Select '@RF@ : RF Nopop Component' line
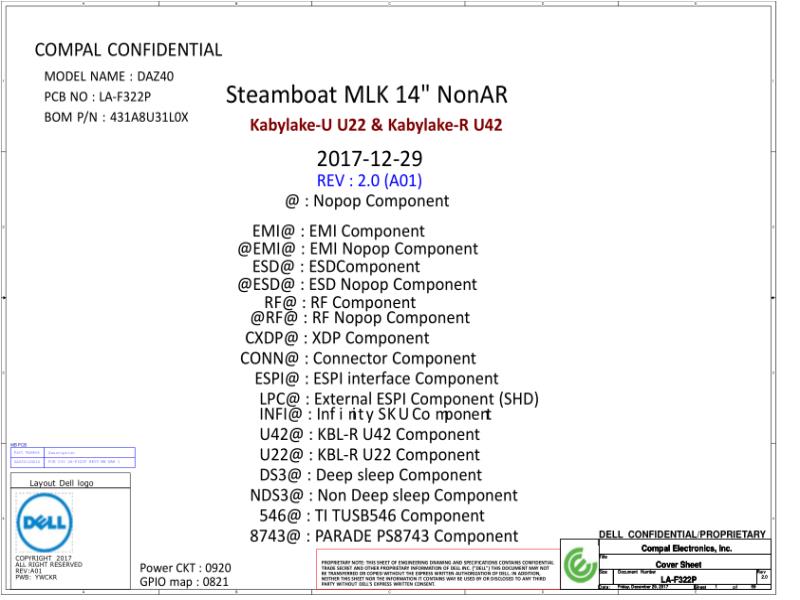Viewport: 800px width, 600px height. tap(360, 318)
